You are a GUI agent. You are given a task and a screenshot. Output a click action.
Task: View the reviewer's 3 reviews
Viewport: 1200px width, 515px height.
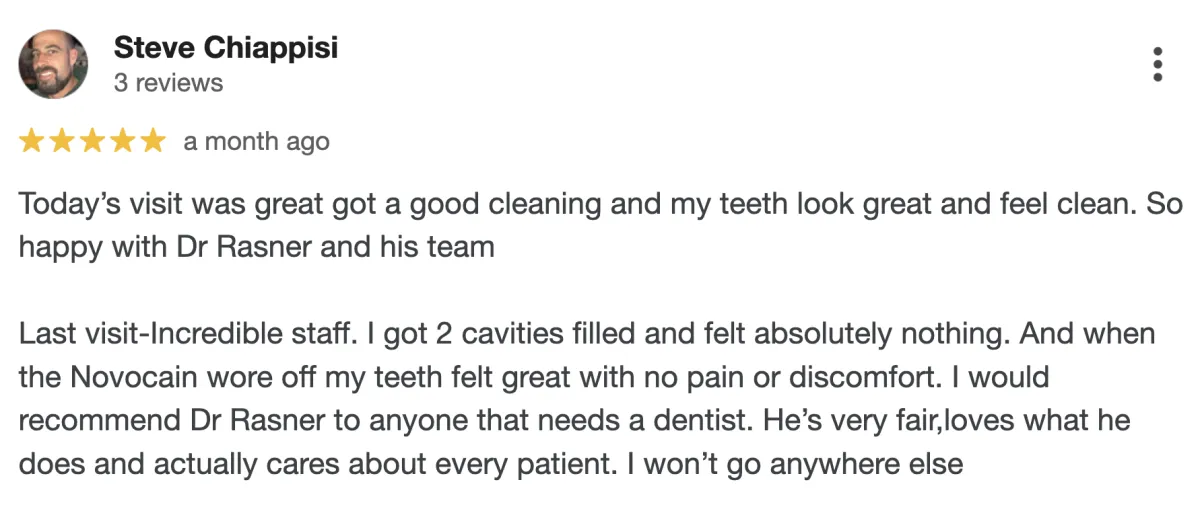pyautogui.click(x=169, y=83)
